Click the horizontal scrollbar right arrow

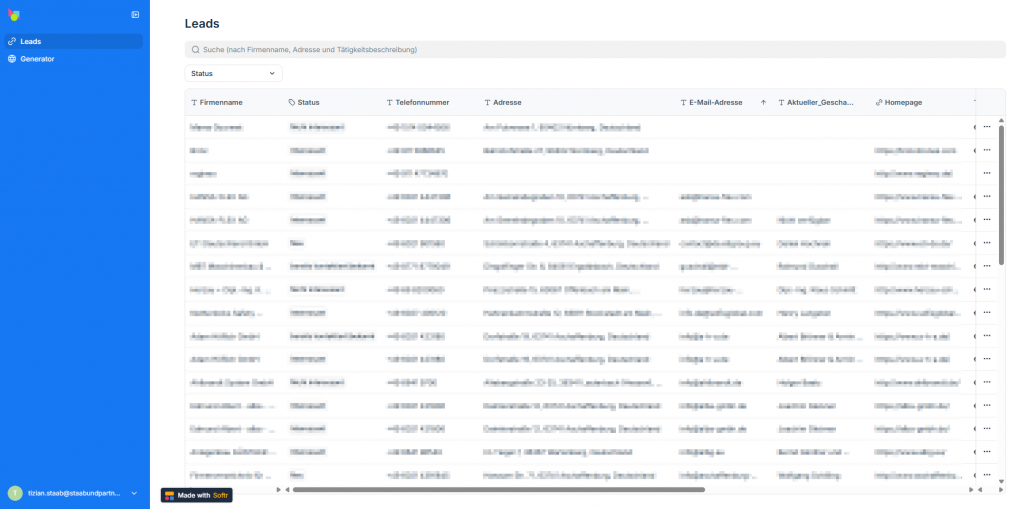click(x=970, y=490)
